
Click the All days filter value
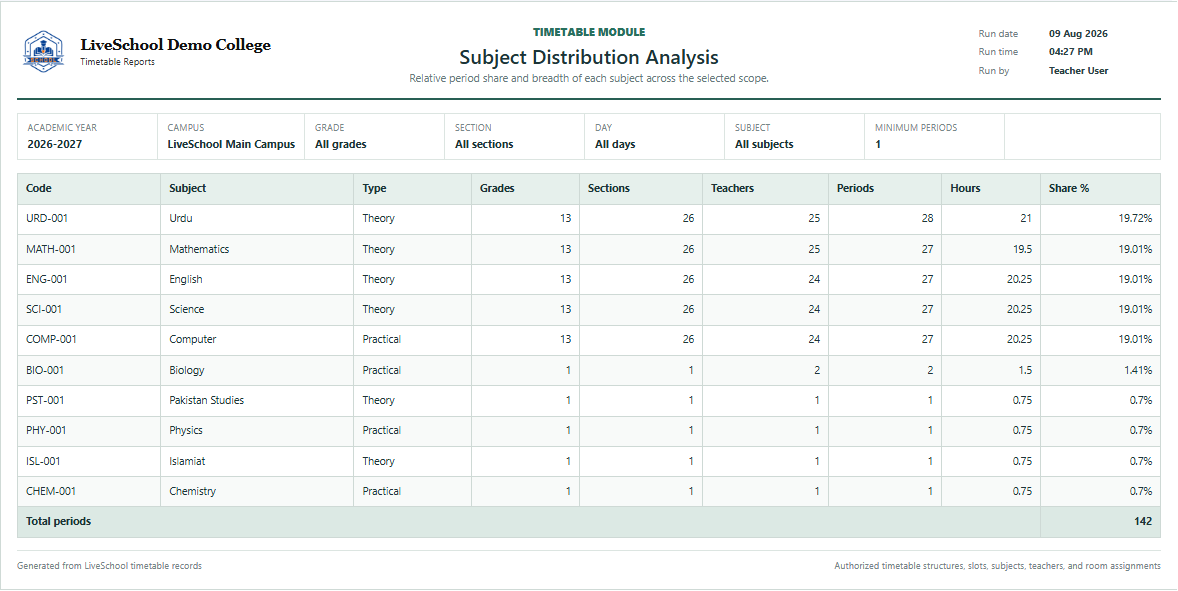coord(615,144)
